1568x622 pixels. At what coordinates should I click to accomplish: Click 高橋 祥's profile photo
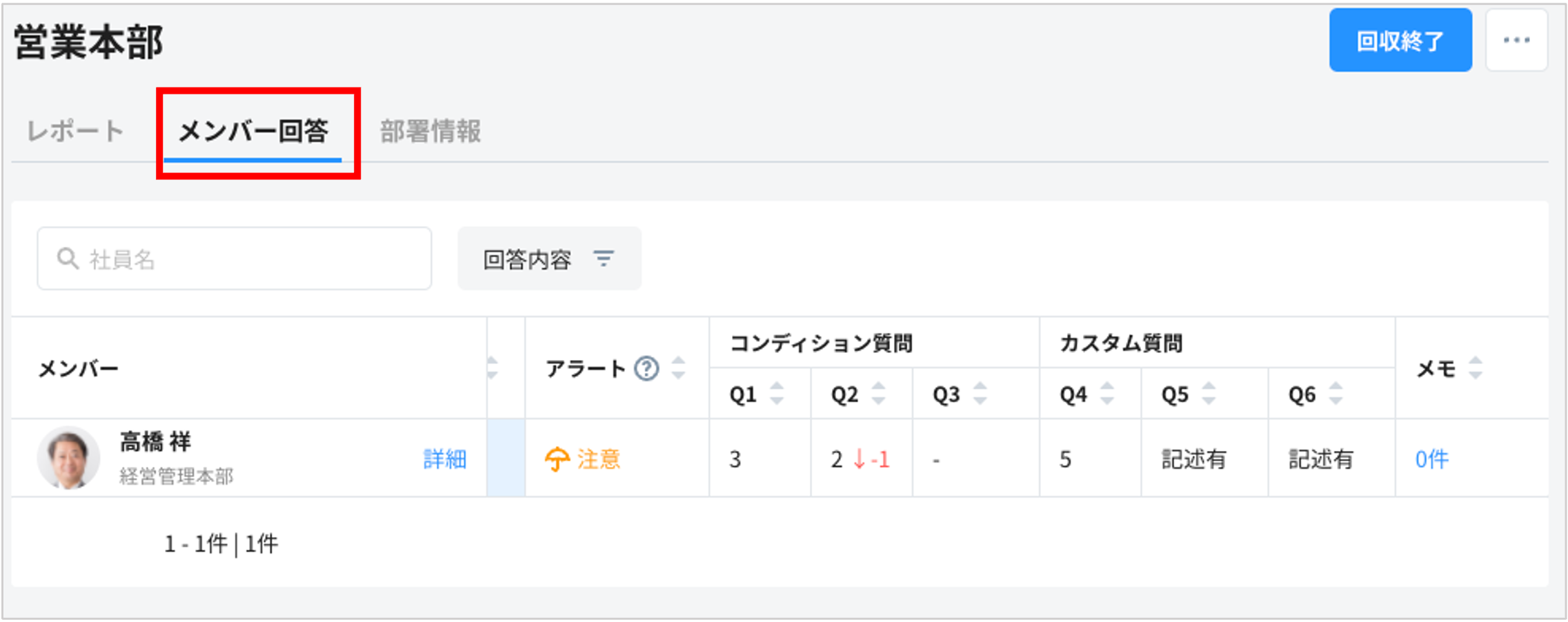click(x=68, y=458)
